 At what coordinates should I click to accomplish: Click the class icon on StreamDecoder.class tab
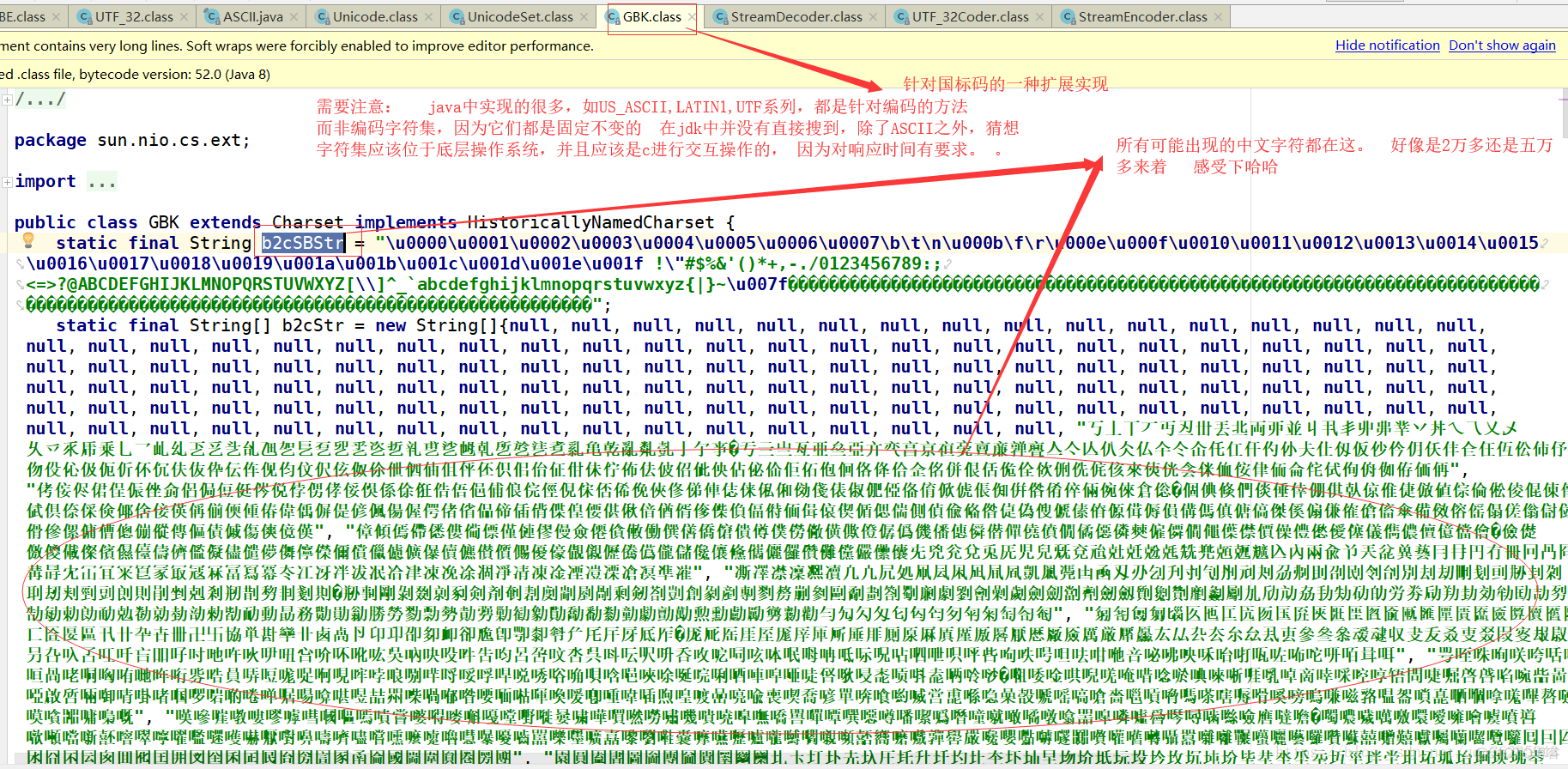click(x=720, y=16)
